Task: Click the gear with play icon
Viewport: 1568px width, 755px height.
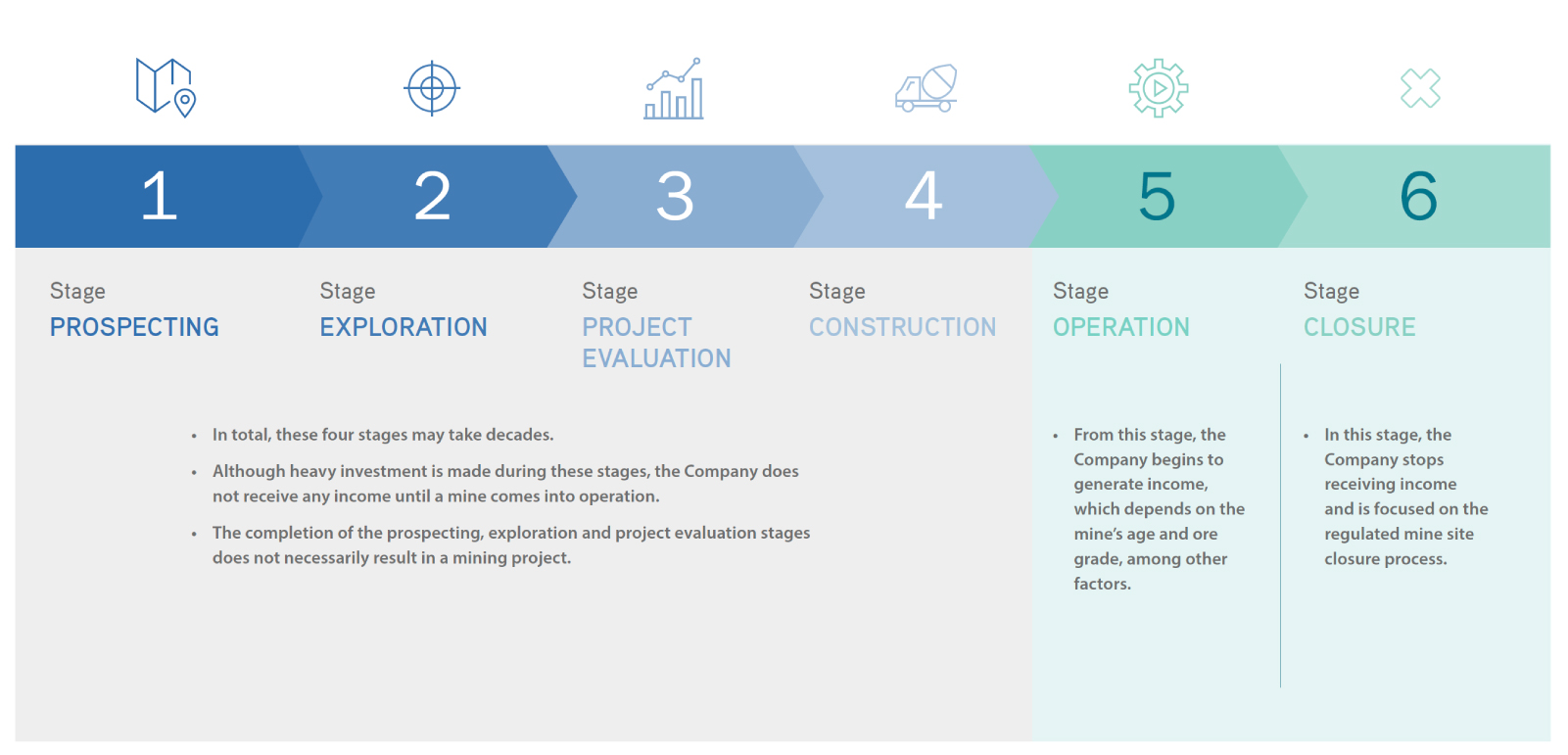Action: click(x=1159, y=89)
